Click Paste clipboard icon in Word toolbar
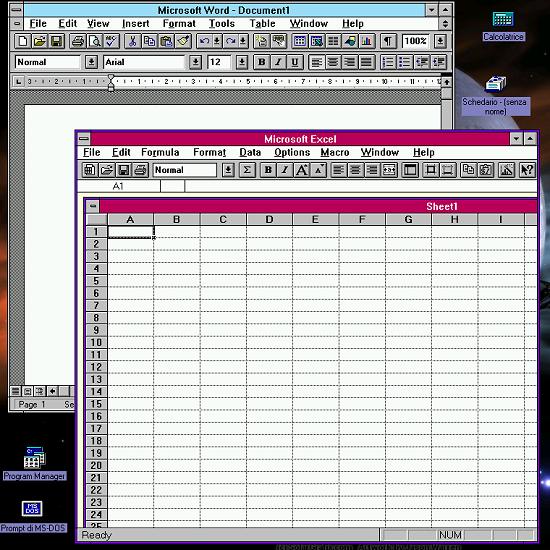 point(166,41)
